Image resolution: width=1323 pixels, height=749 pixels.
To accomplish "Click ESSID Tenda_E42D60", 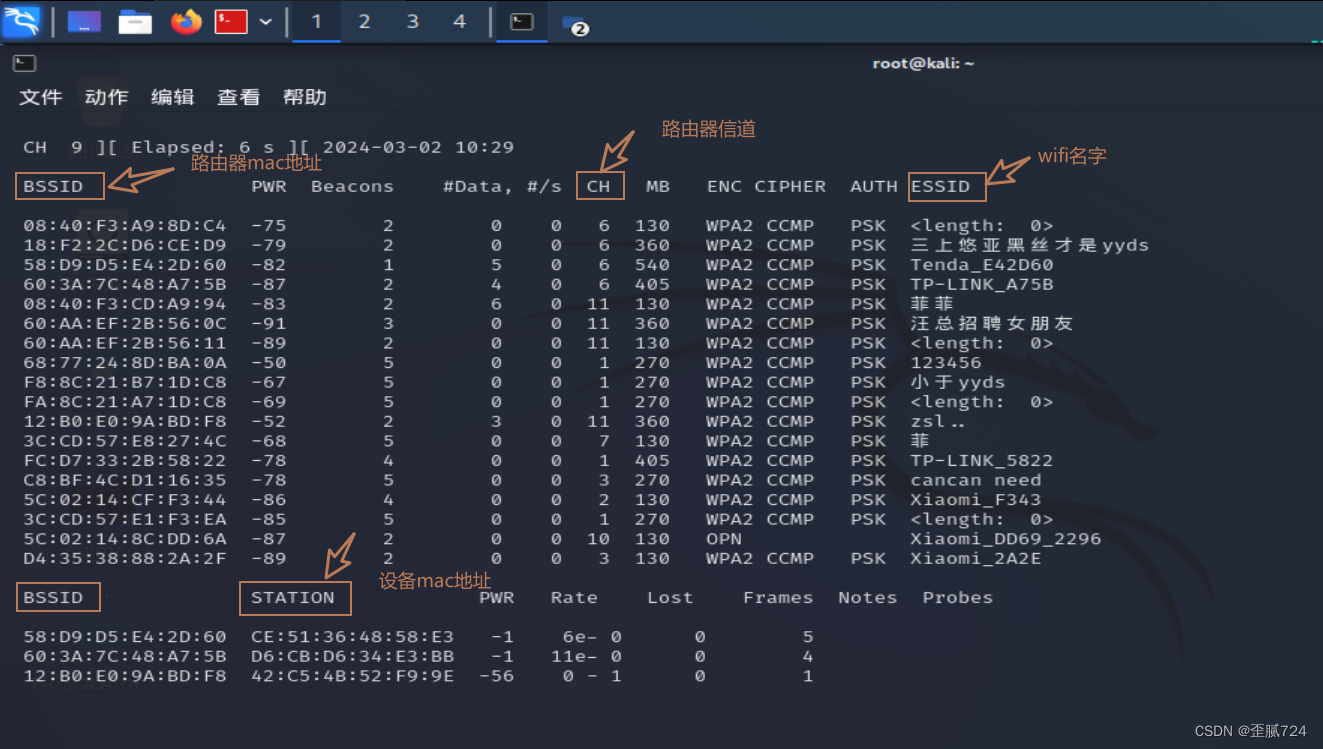I will point(982,265).
